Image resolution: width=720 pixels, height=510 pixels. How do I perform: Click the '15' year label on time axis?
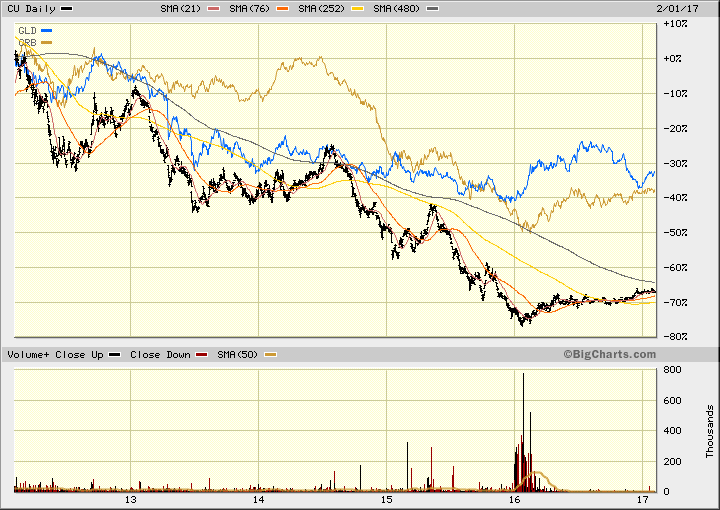[x=387, y=500]
